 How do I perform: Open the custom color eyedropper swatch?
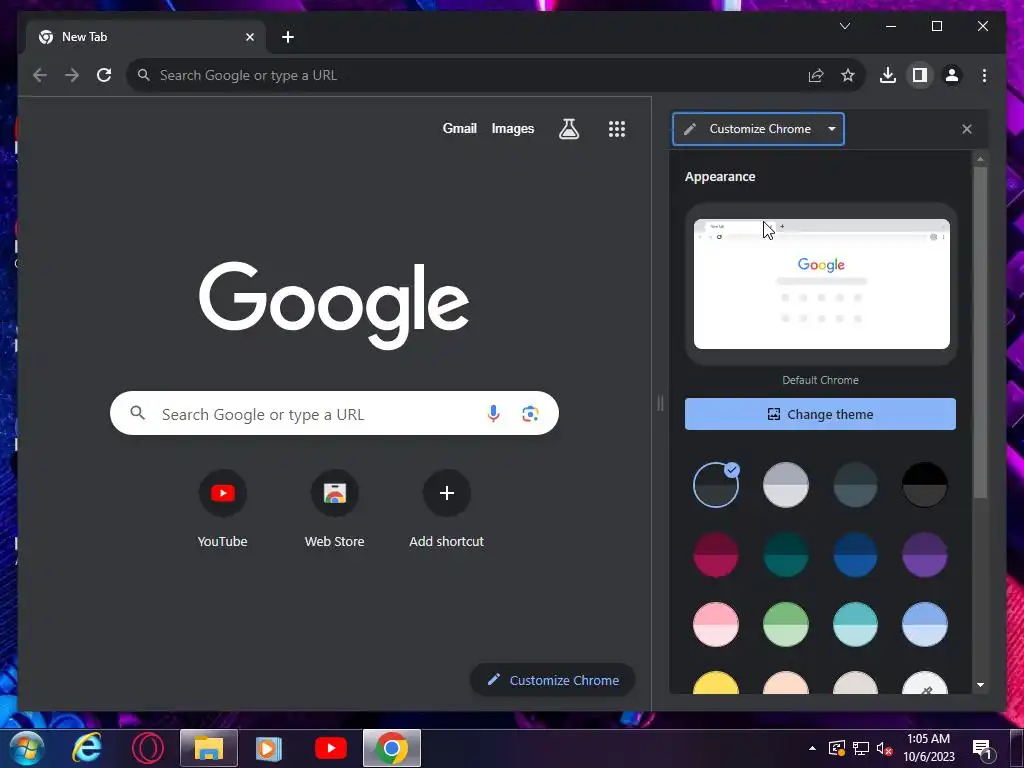point(925,683)
